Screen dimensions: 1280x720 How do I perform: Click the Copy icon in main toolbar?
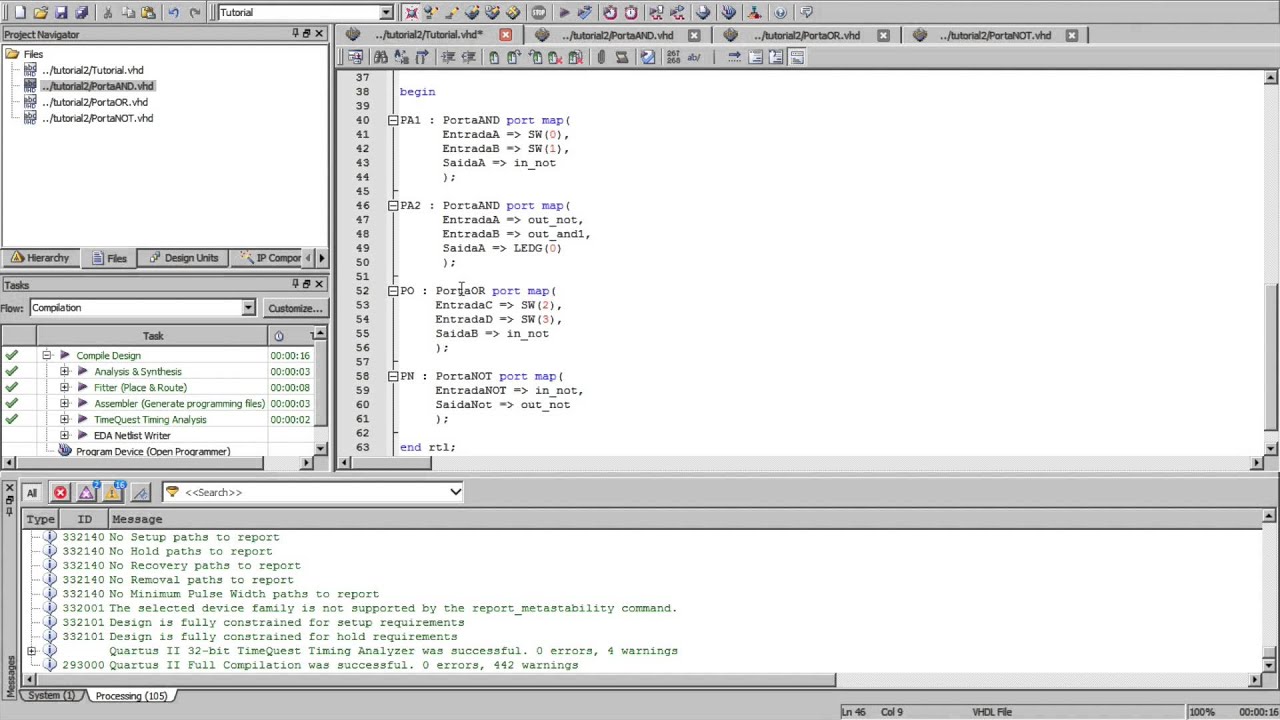[x=128, y=13]
